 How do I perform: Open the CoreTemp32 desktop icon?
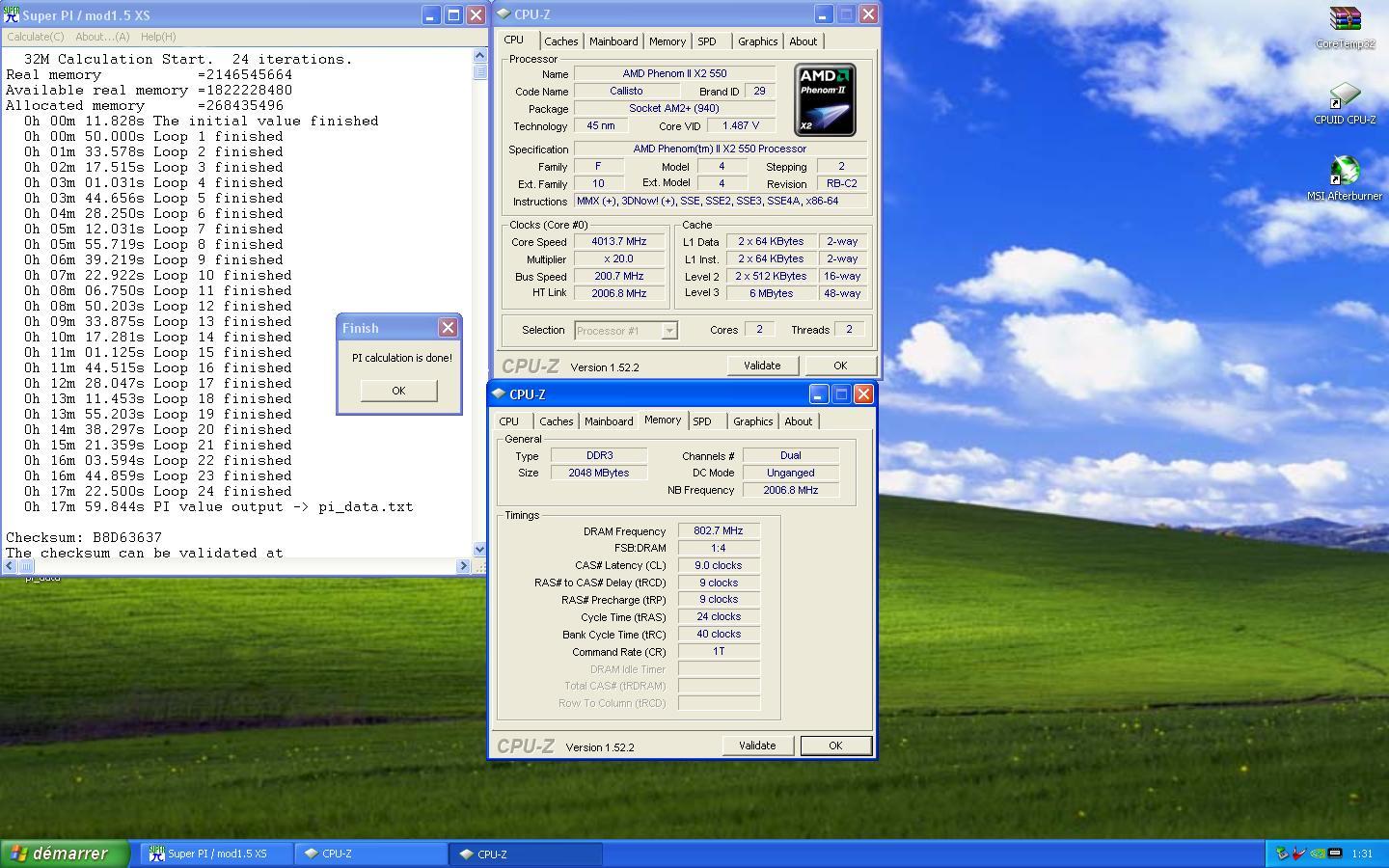pyautogui.click(x=1345, y=27)
